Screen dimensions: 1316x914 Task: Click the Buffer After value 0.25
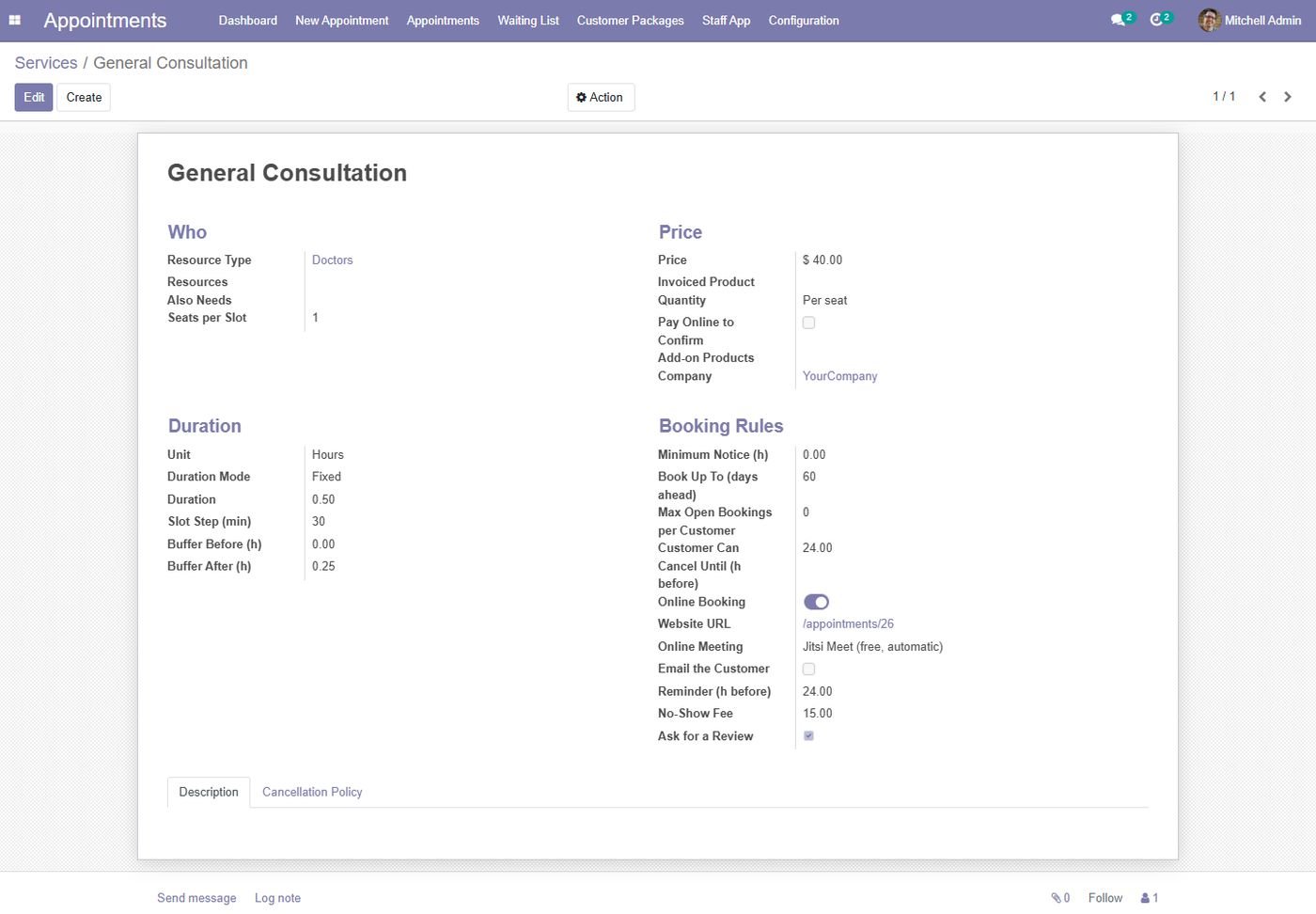point(323,566)
